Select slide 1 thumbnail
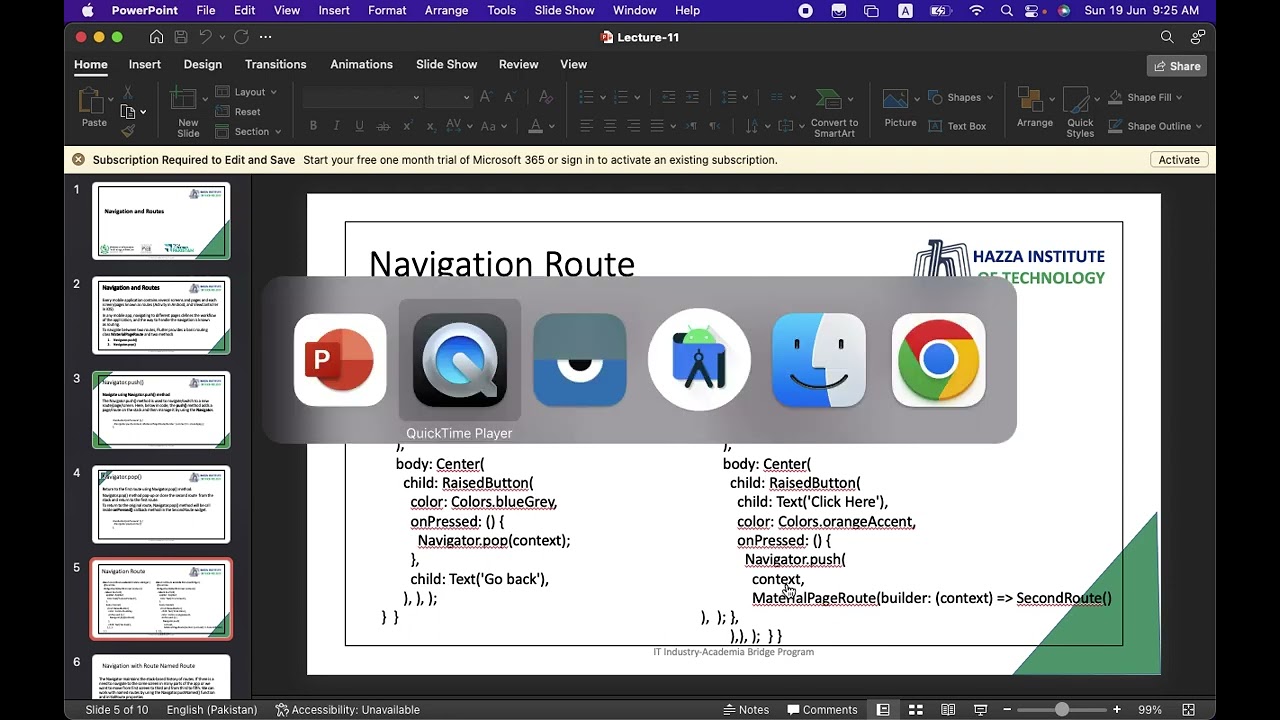This screenshot has width=1280, height=720. pyautogui.click(x=161, y=220)
